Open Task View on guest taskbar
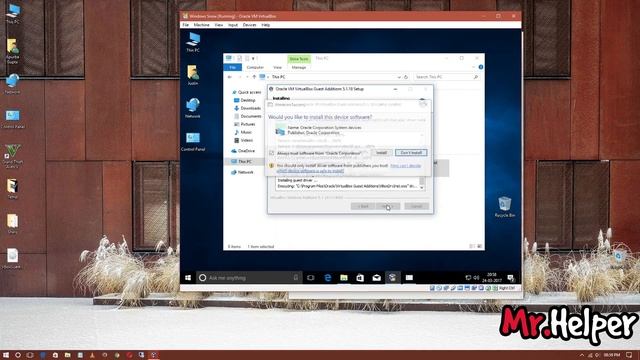The image size is (640, 360). click(311, 278)
